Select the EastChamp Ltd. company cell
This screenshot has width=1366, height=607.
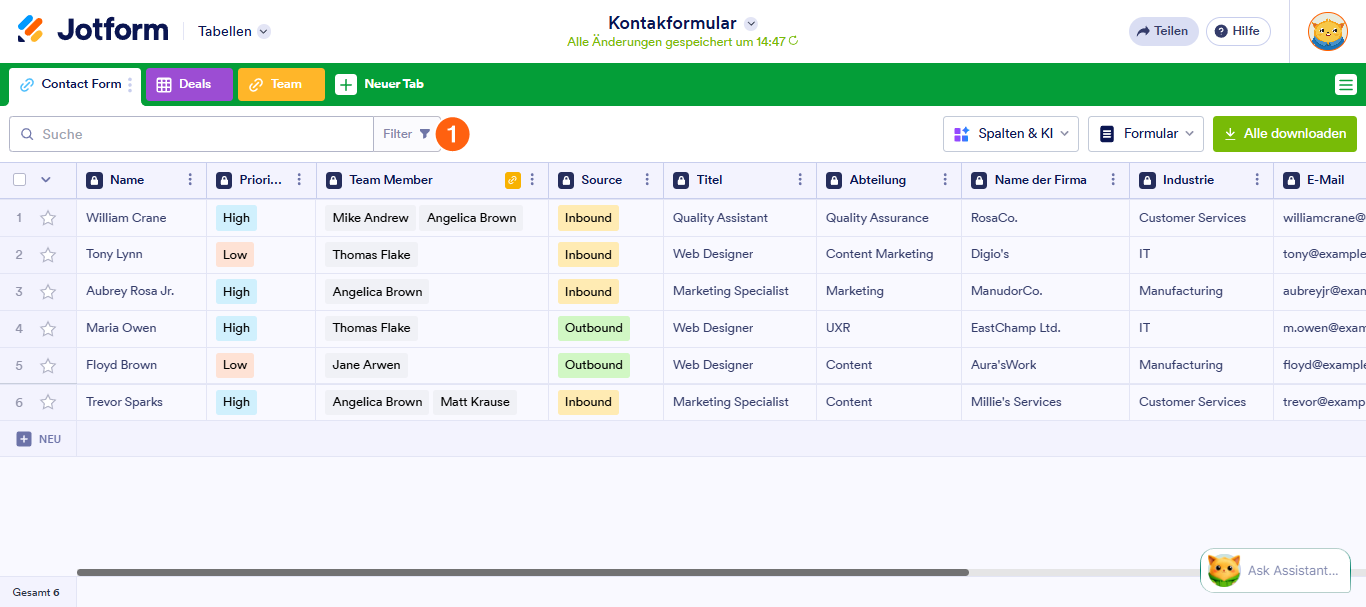(x=1046, y=328)
